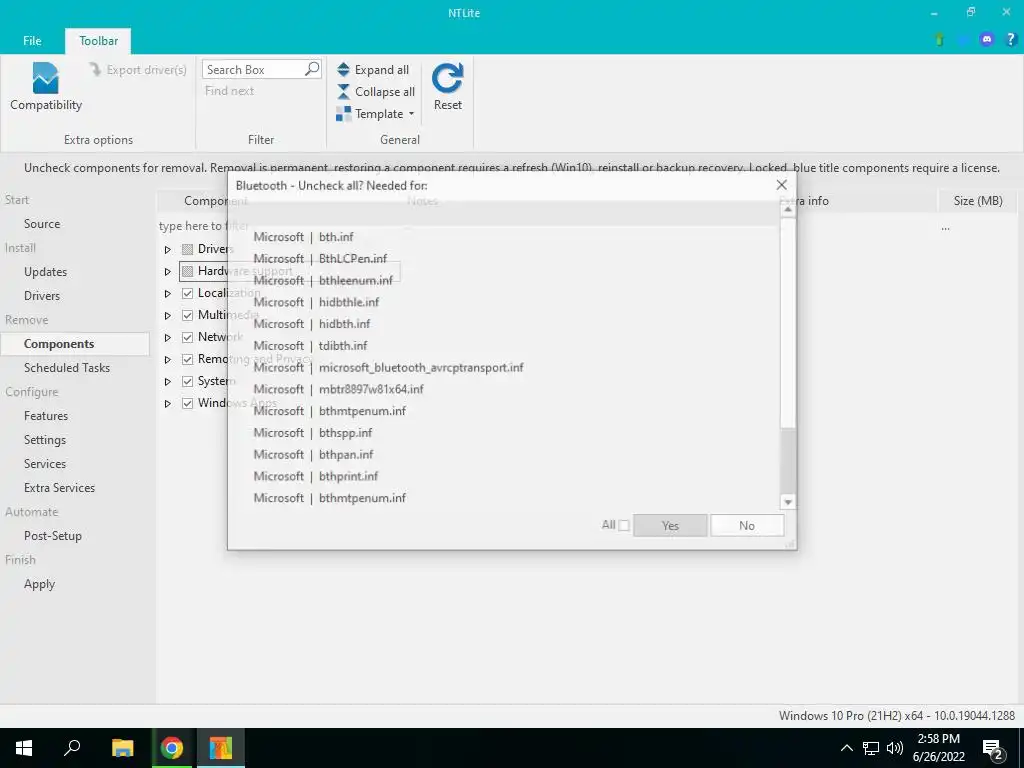Click the search magnifier in Search Box
Screen dimensions: 1024x768
pyautogui.click(x=312, y=69)
